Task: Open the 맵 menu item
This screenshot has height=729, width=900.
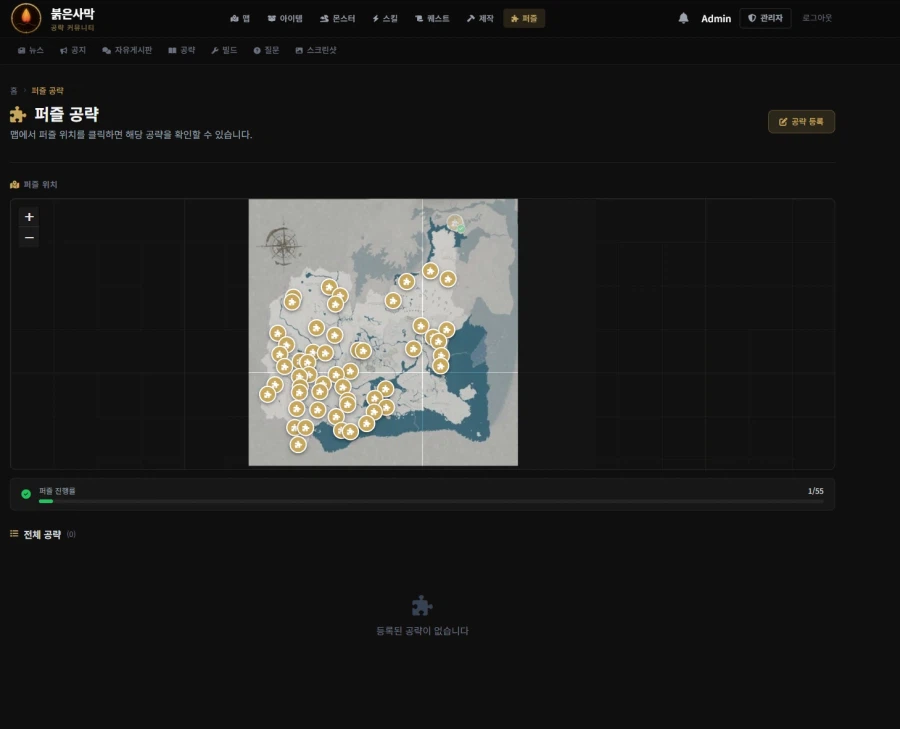Action: (x=240, y=18)
